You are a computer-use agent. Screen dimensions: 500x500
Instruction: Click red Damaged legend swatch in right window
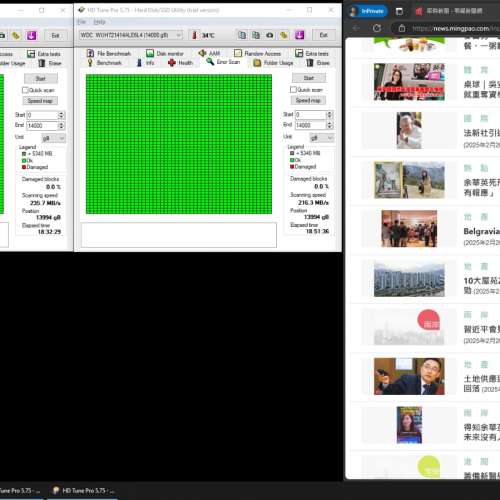pyautogui.click(x=292, y=167)
